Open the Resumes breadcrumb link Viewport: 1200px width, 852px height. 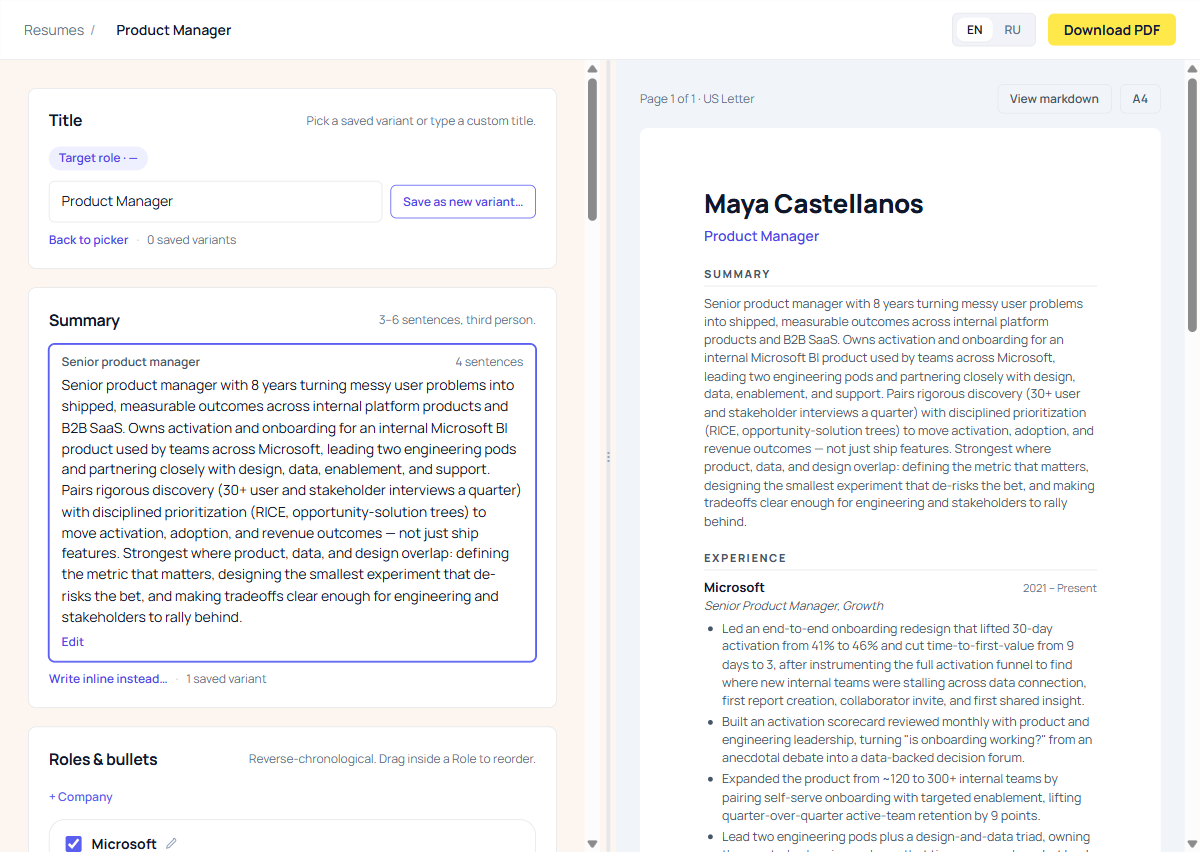54,30
